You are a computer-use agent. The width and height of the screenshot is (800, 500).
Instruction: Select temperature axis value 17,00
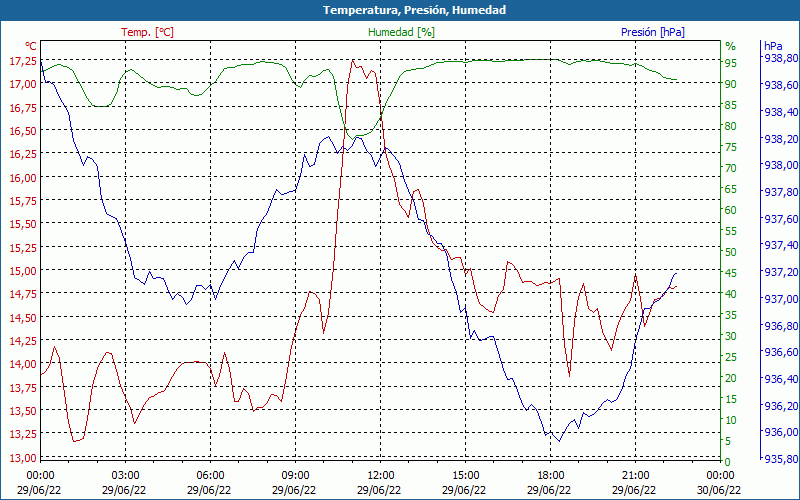pyautogui.click(x=23, y=84)
